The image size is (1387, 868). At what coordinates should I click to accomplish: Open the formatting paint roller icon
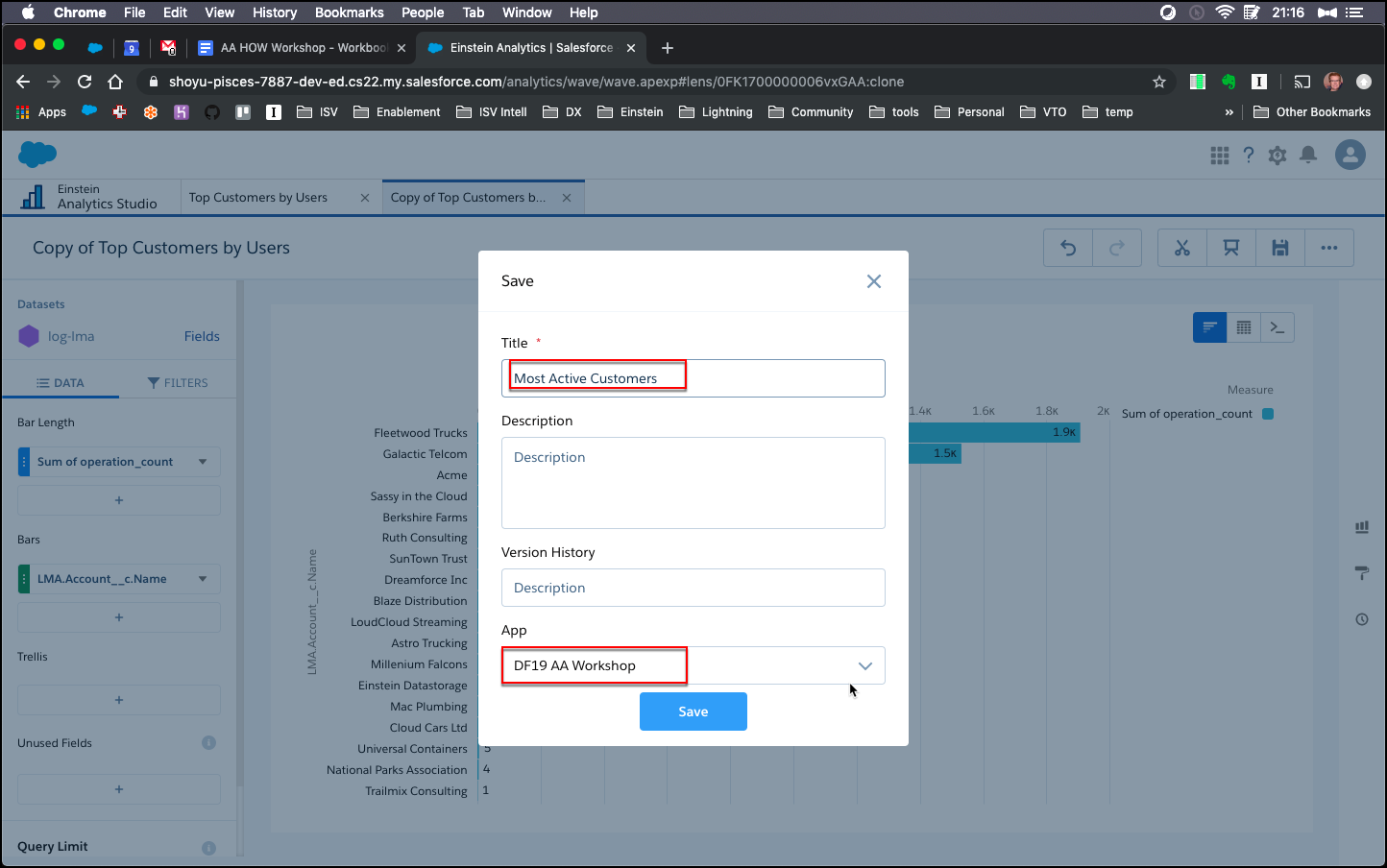coord(1362,573)
